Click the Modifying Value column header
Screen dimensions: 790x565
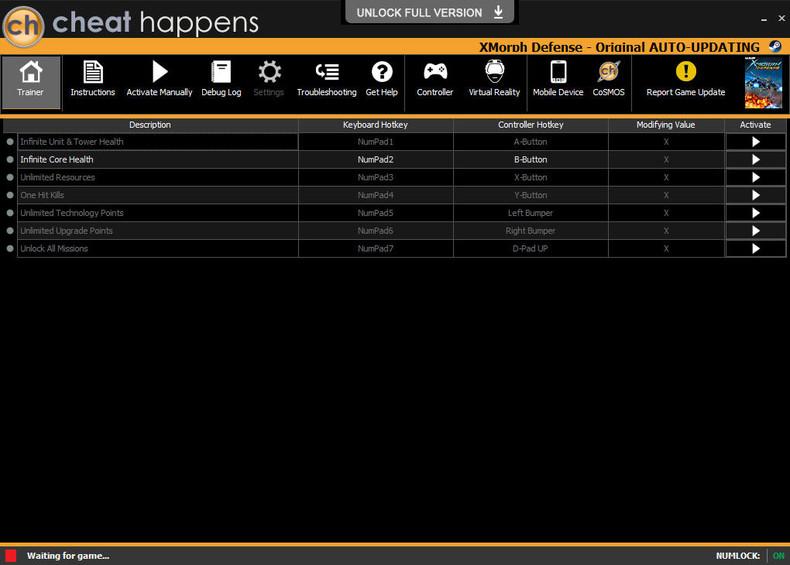666,125
